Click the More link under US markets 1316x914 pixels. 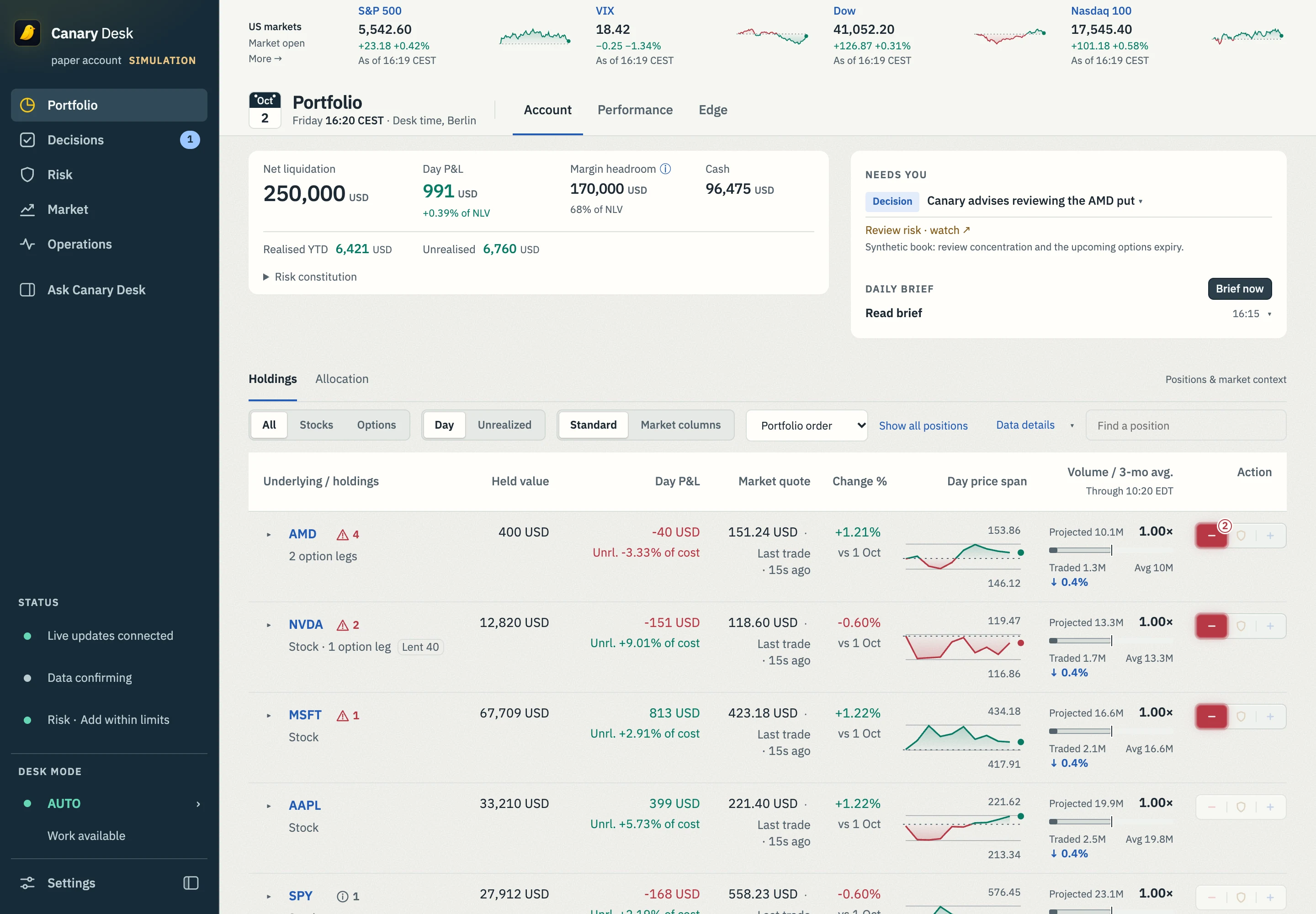[x=265, y=58]
